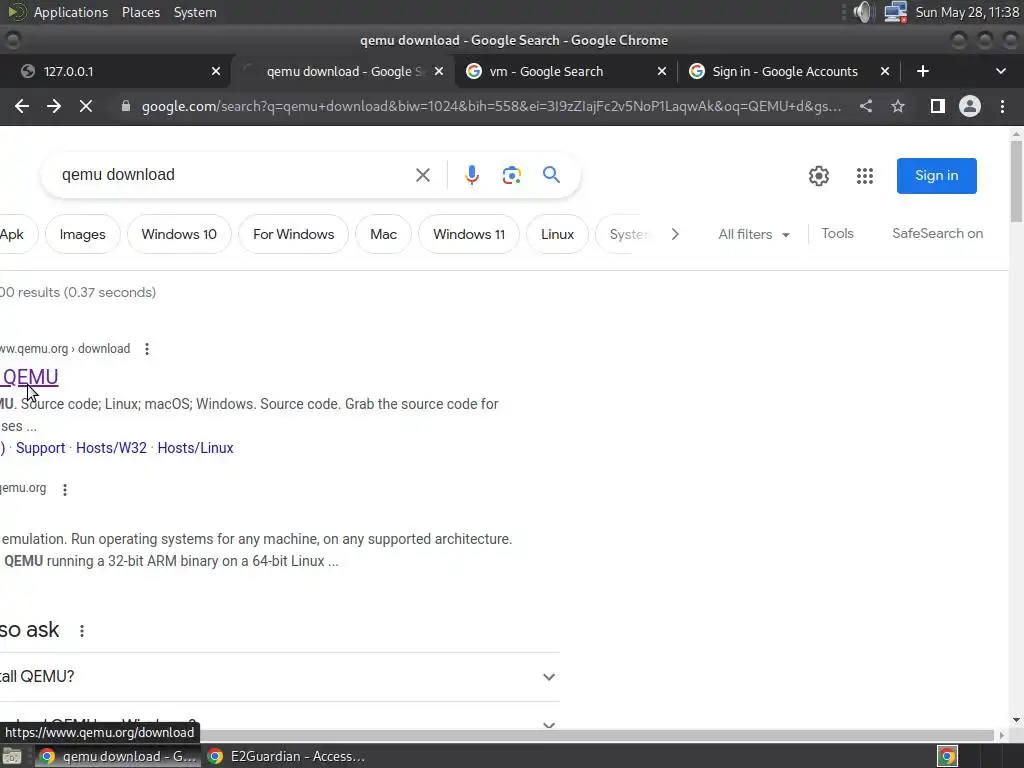Viewport: 1024px width, 768px height.
Task: Open more options for qemu.org result
Action: point(65,489)
